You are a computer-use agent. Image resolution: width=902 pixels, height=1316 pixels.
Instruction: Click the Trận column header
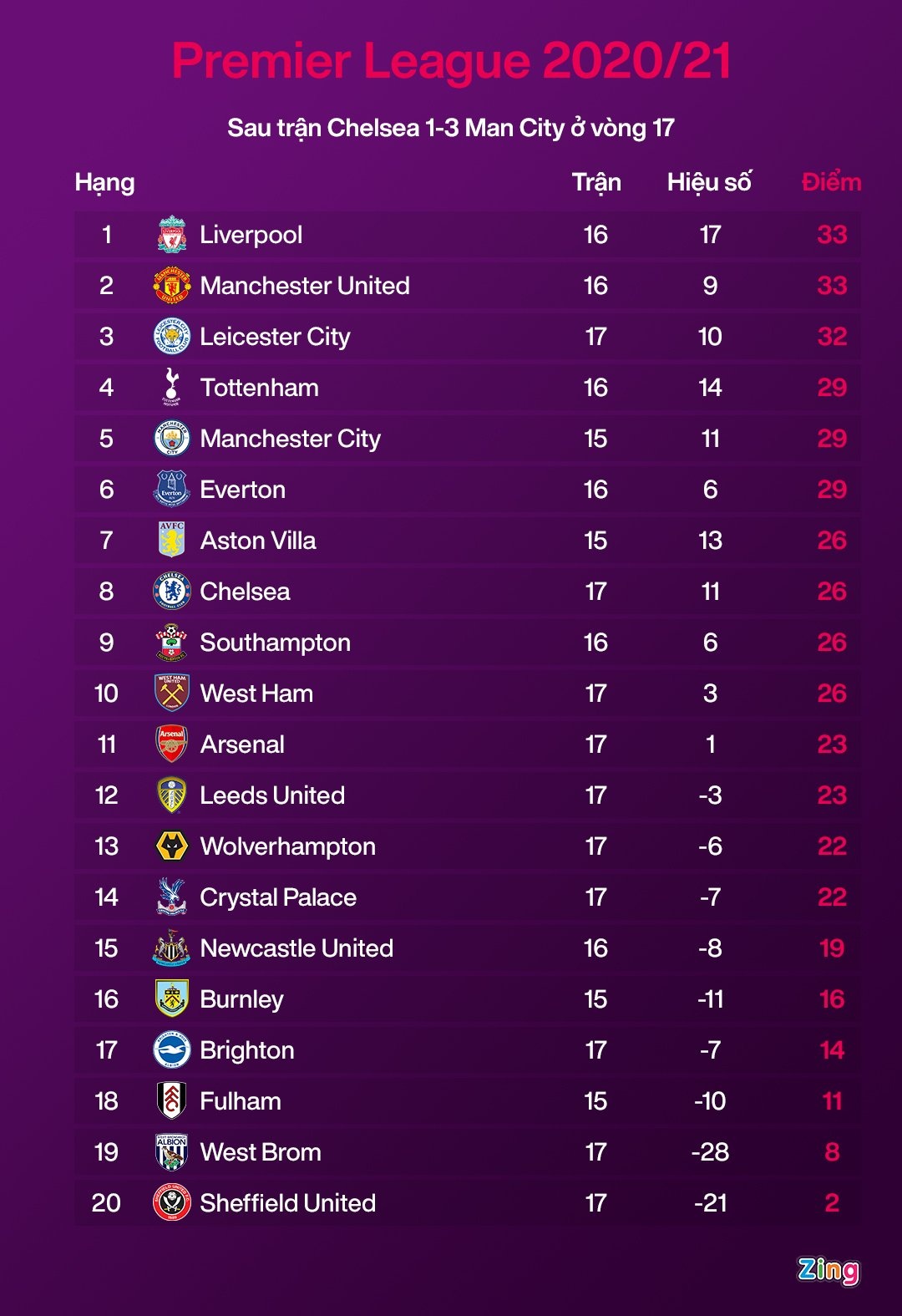click(x=596, y=182)
